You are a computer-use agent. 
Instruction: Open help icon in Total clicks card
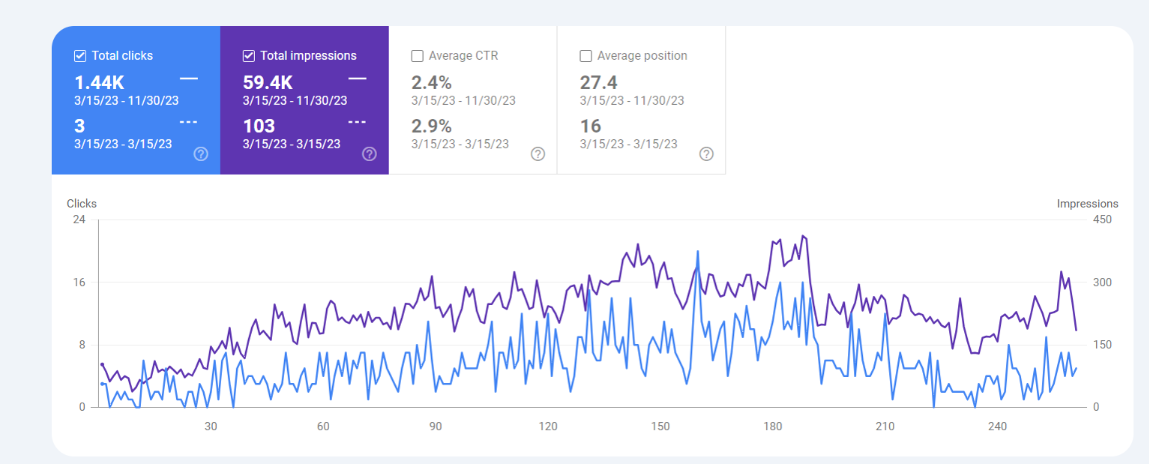pyautogui.click(x=201, y=154)
